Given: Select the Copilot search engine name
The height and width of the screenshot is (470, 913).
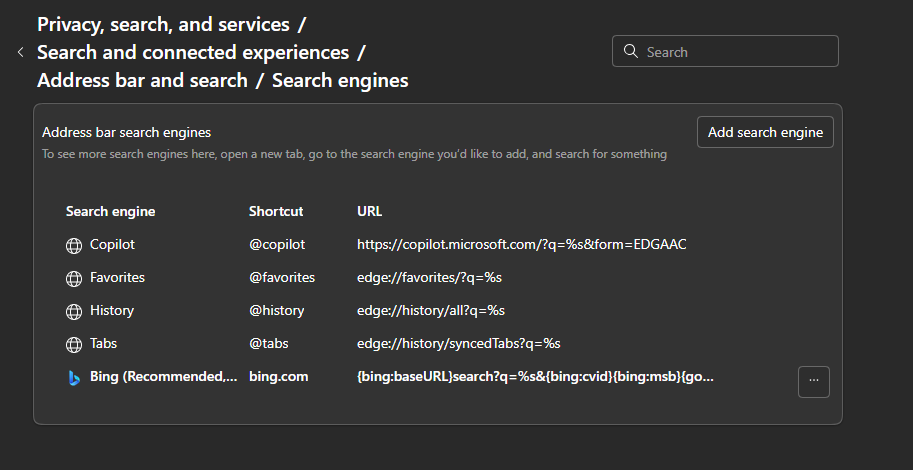Looking at the screenshot, I should (x=112, y=244).
